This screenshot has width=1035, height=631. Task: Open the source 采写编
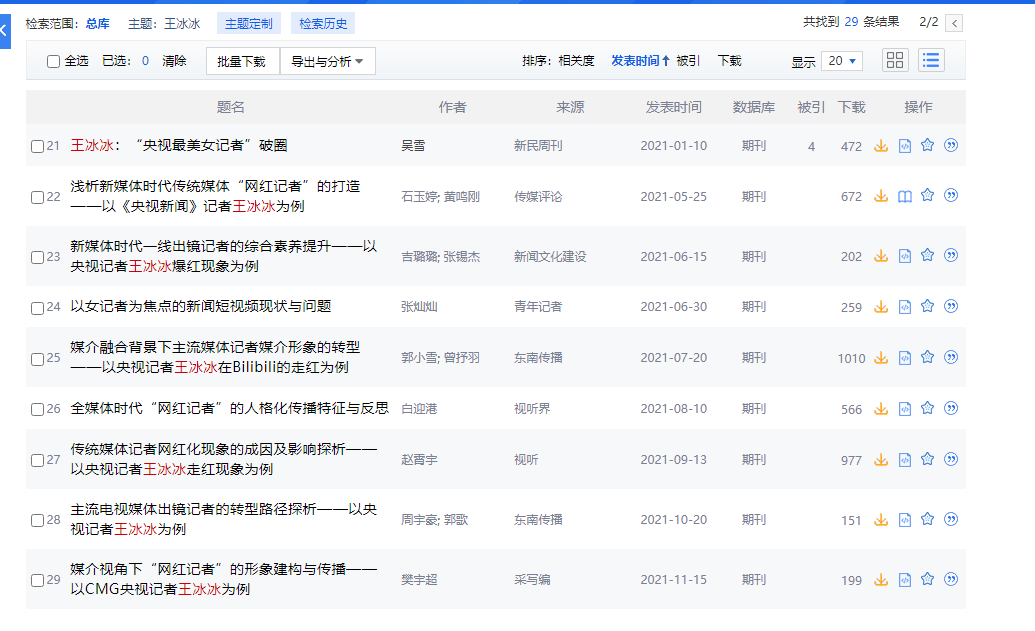532,580
